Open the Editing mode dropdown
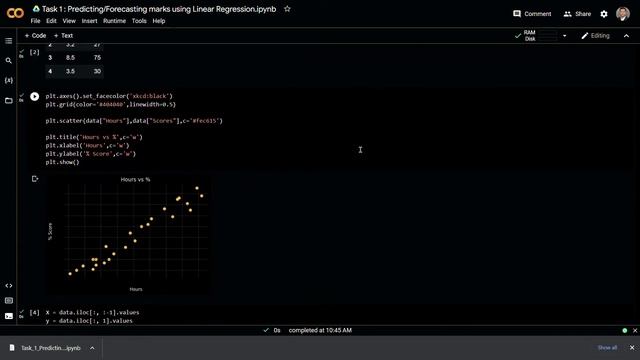The image size is (640, 360). coord(596,36)
